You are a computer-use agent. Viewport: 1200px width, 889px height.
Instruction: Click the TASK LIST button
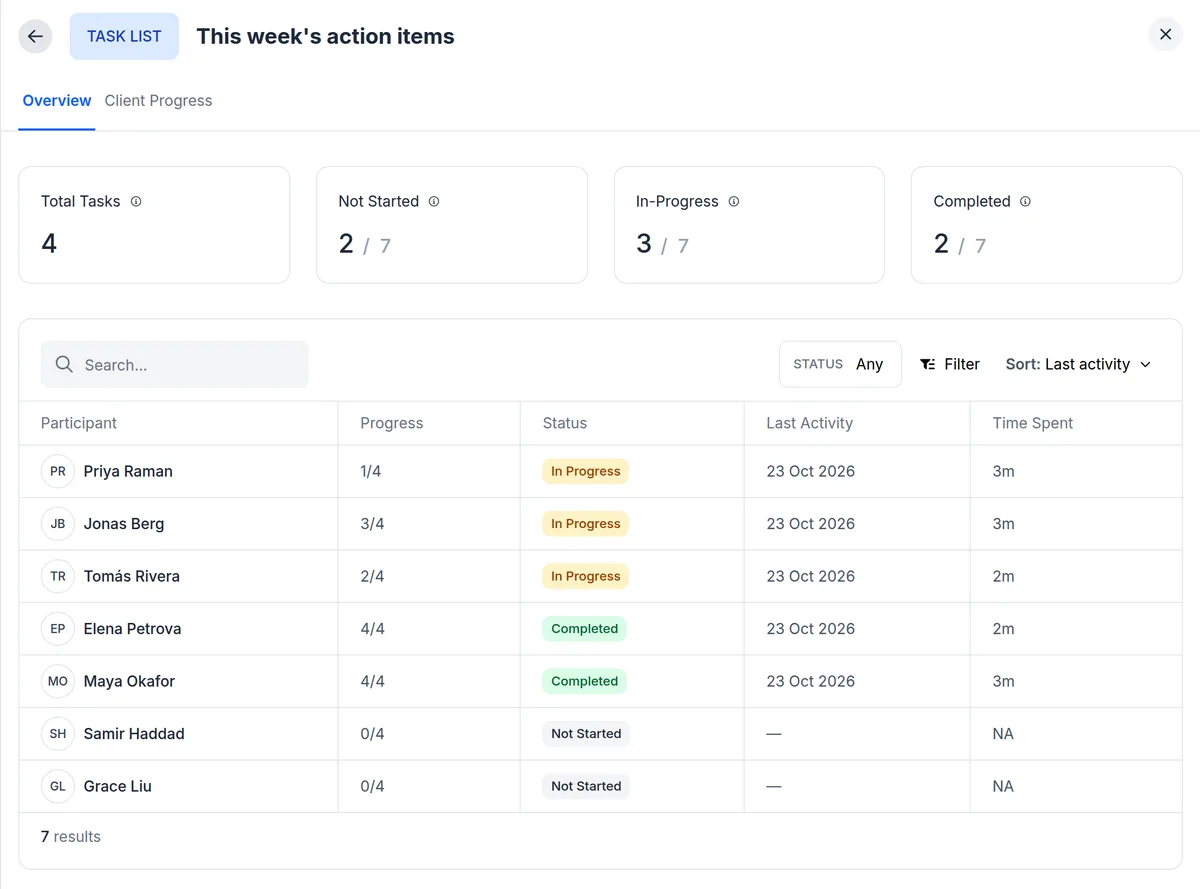tap(124, 36)
